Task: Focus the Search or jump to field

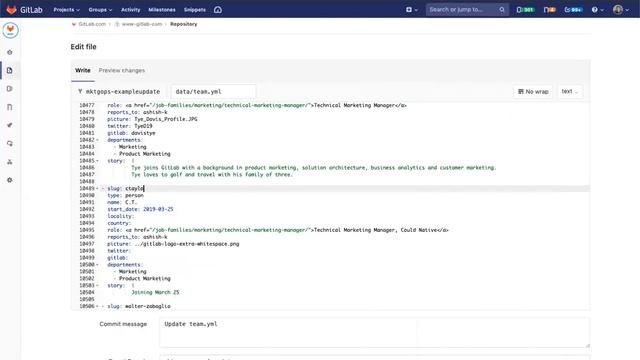Action: click(x=467, y=9)
